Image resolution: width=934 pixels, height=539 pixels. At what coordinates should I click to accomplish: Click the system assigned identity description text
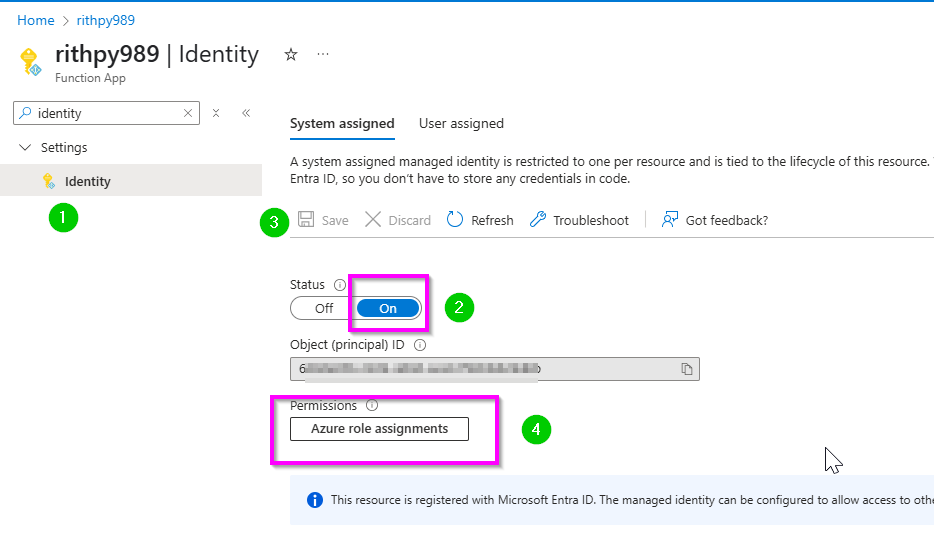point(612,170)
